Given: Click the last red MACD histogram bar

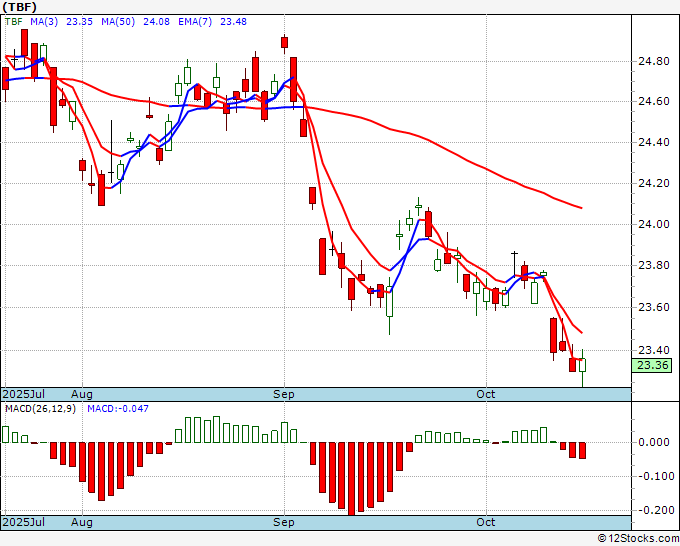Looking at the screenshot, I should 582,451.
